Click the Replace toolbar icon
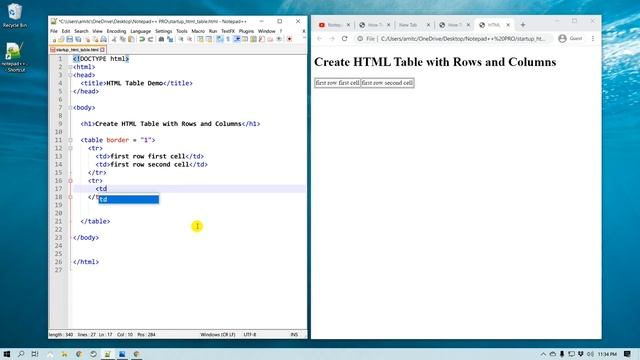This screenshot has height=360, width=640. tap(170, 39)
